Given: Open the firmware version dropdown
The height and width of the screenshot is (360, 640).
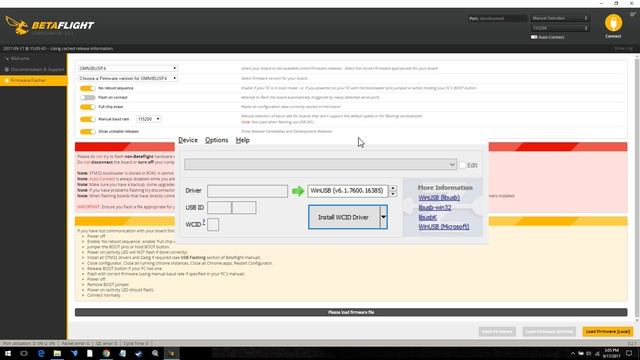Looking at the screenshot, I should pos(128,78).
